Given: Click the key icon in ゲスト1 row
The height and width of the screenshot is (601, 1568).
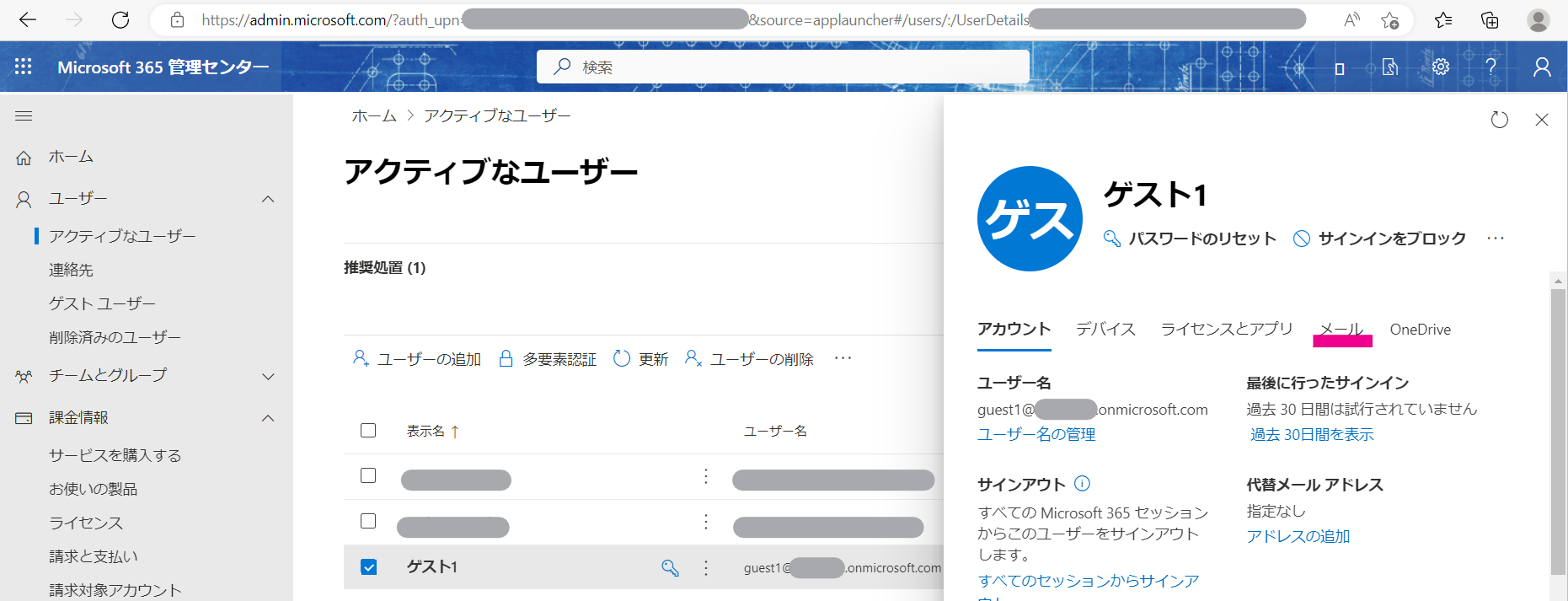Looking at the screenshot, I should pyautogui.click(x=670, y=567).
